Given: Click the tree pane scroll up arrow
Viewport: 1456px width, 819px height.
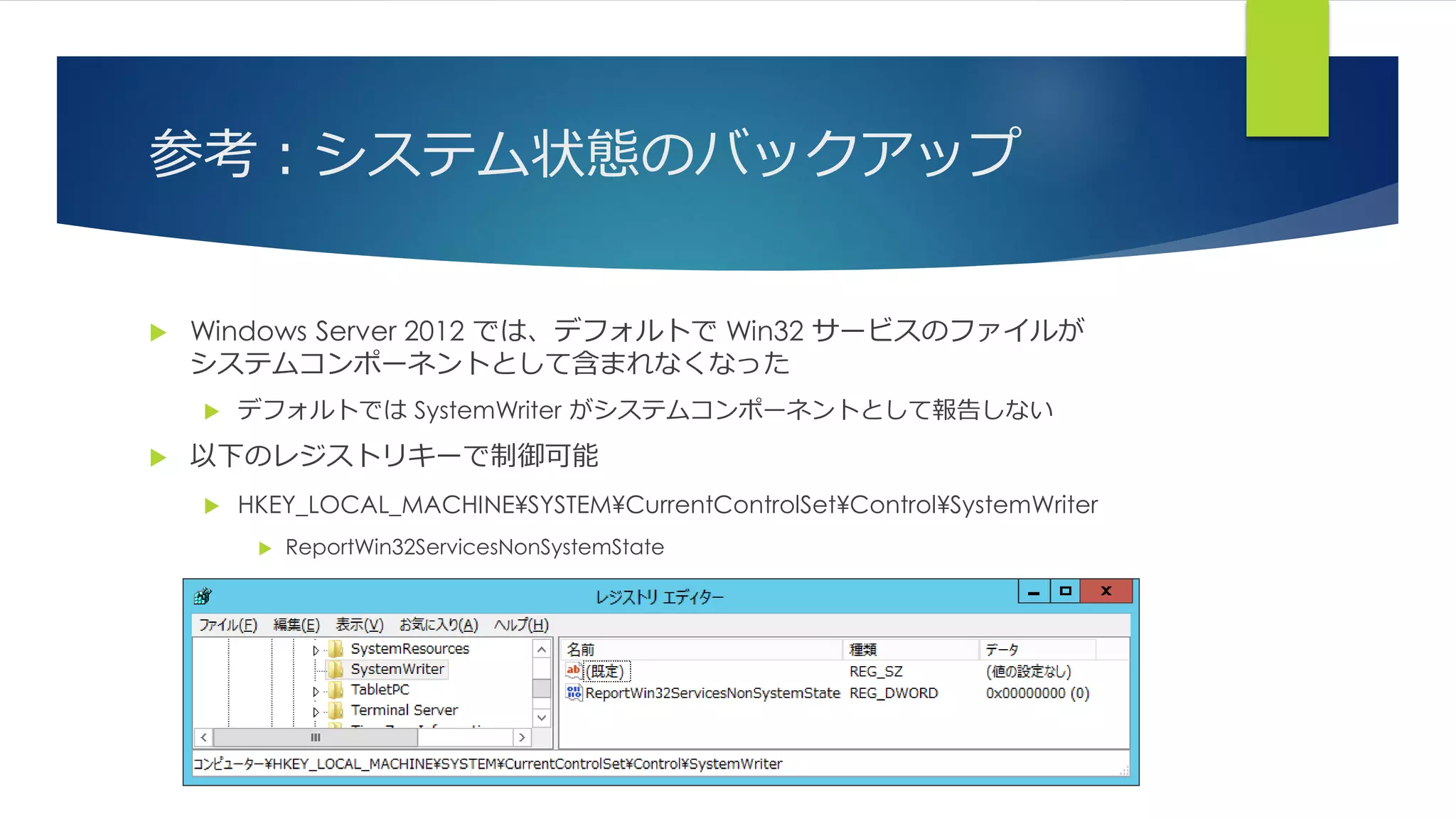Looking at the screenshot, I should tap(542, 649).
